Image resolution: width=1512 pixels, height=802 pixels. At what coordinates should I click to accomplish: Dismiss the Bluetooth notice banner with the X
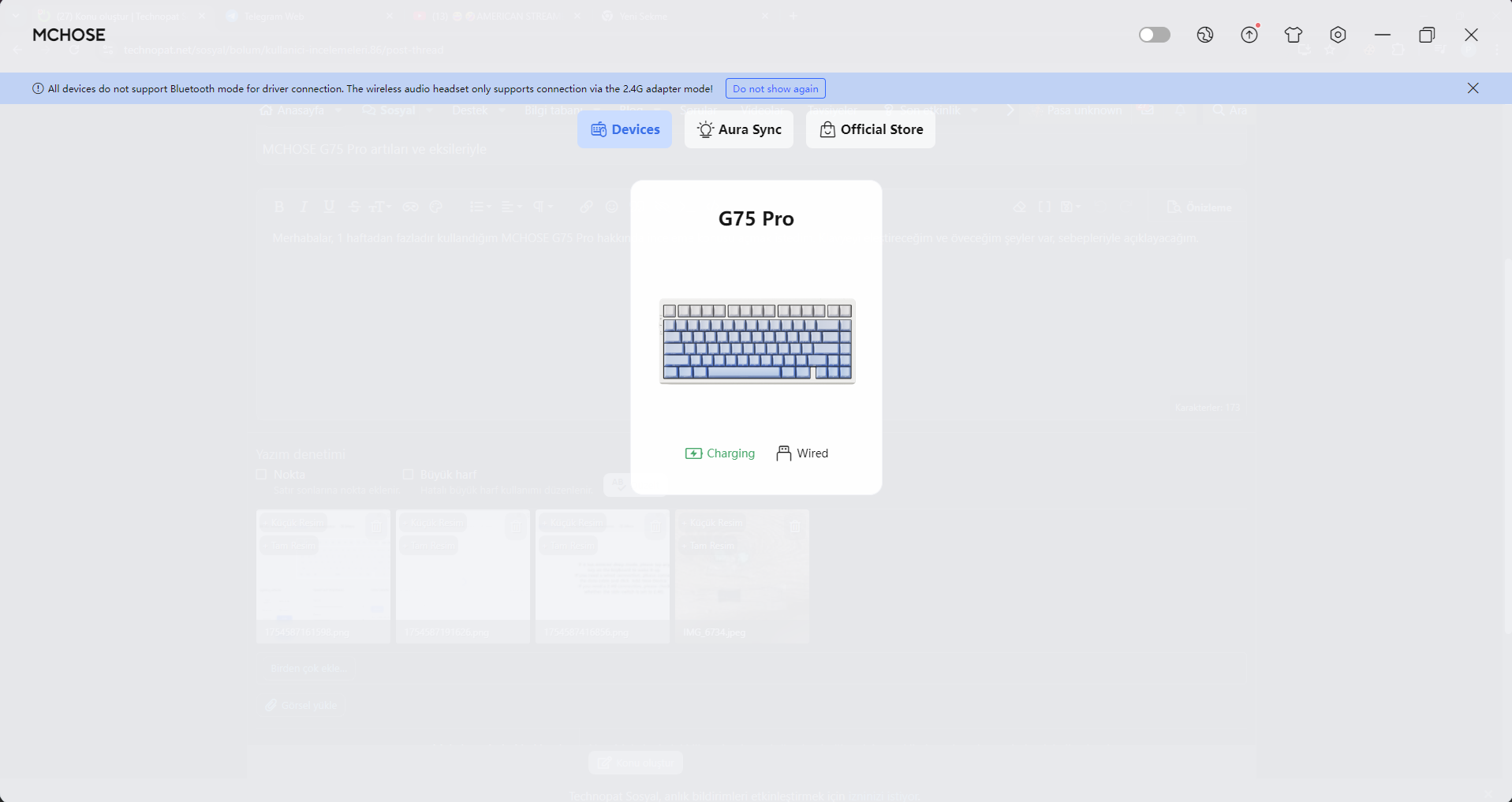pyautogui.click(x=1473, y=88)
